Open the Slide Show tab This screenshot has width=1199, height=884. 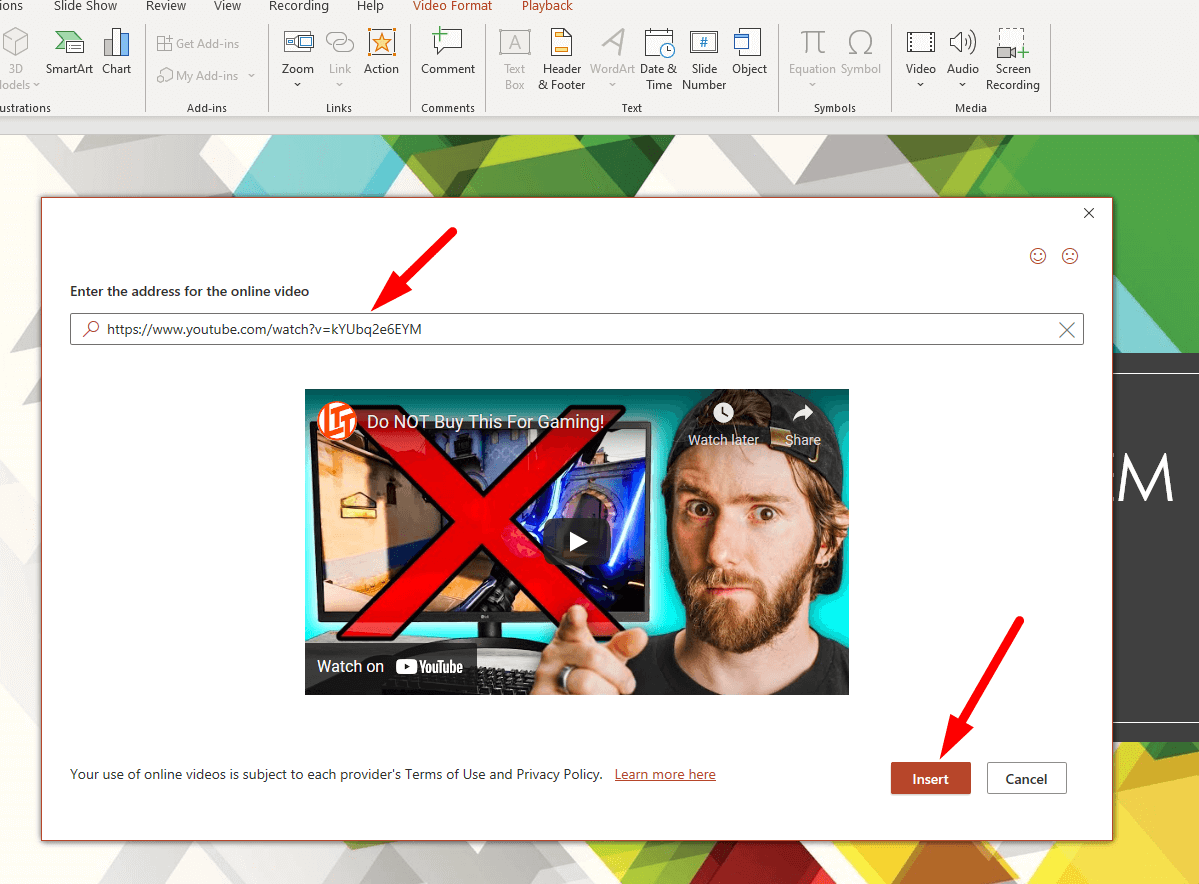[x=85, y=6]
